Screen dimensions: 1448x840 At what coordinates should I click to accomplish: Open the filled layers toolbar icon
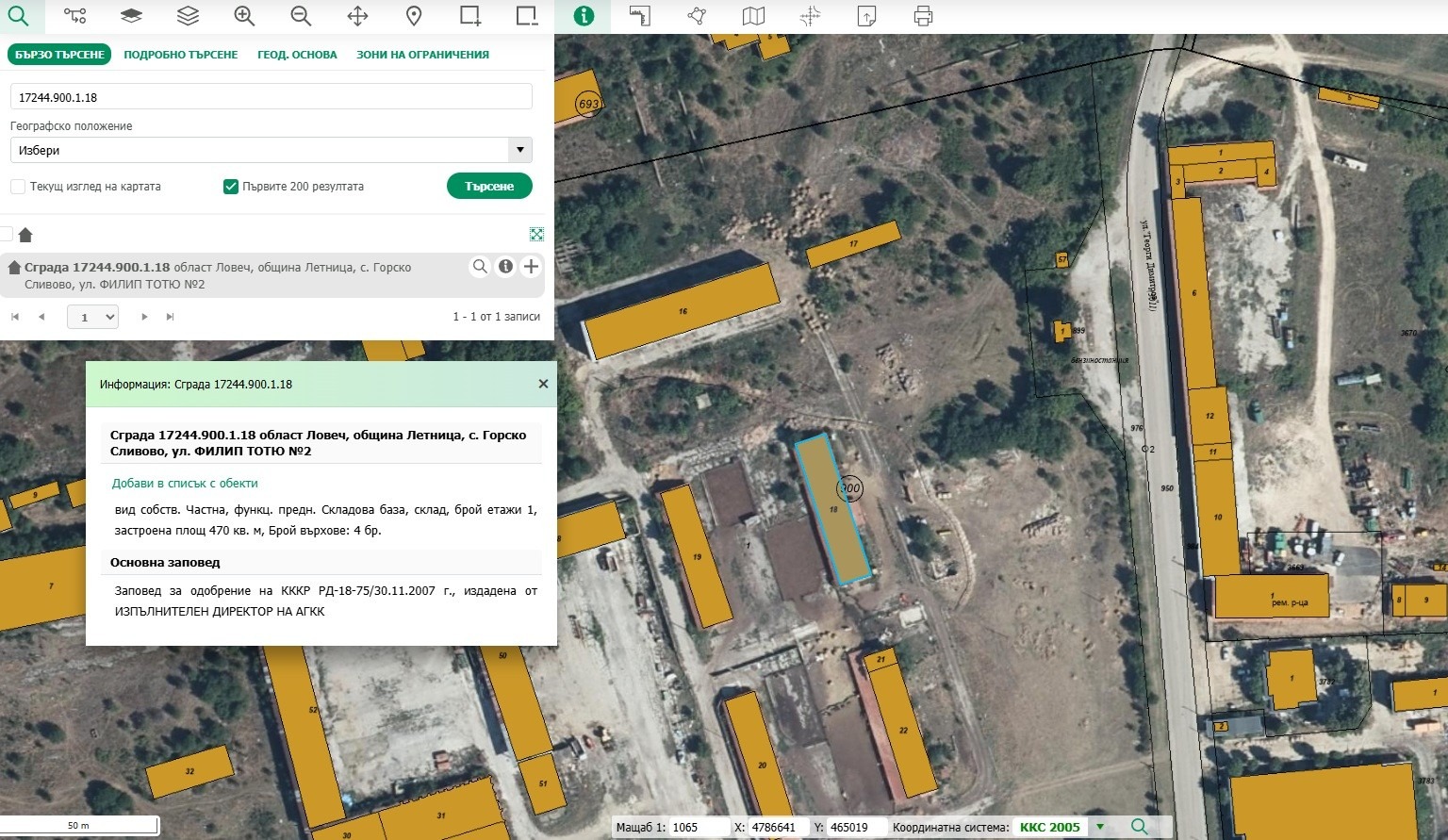(131, 16)
